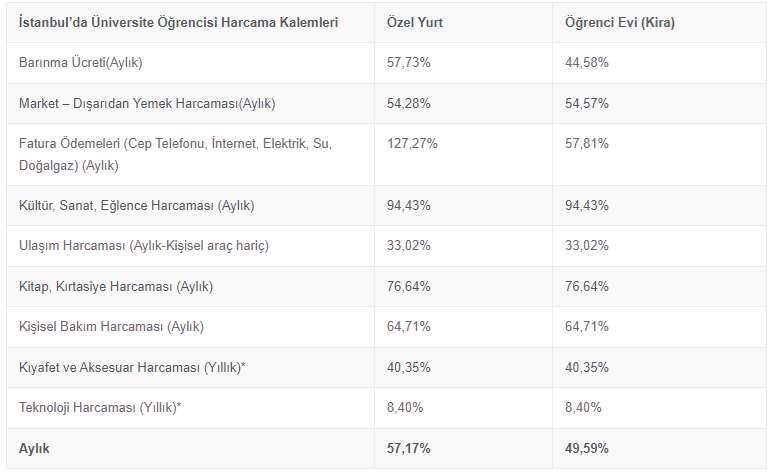Click the Teknoloji Harcaması (Yıllık)* label
This screenshot has height=476, width=772.
[x=100, y=408]
